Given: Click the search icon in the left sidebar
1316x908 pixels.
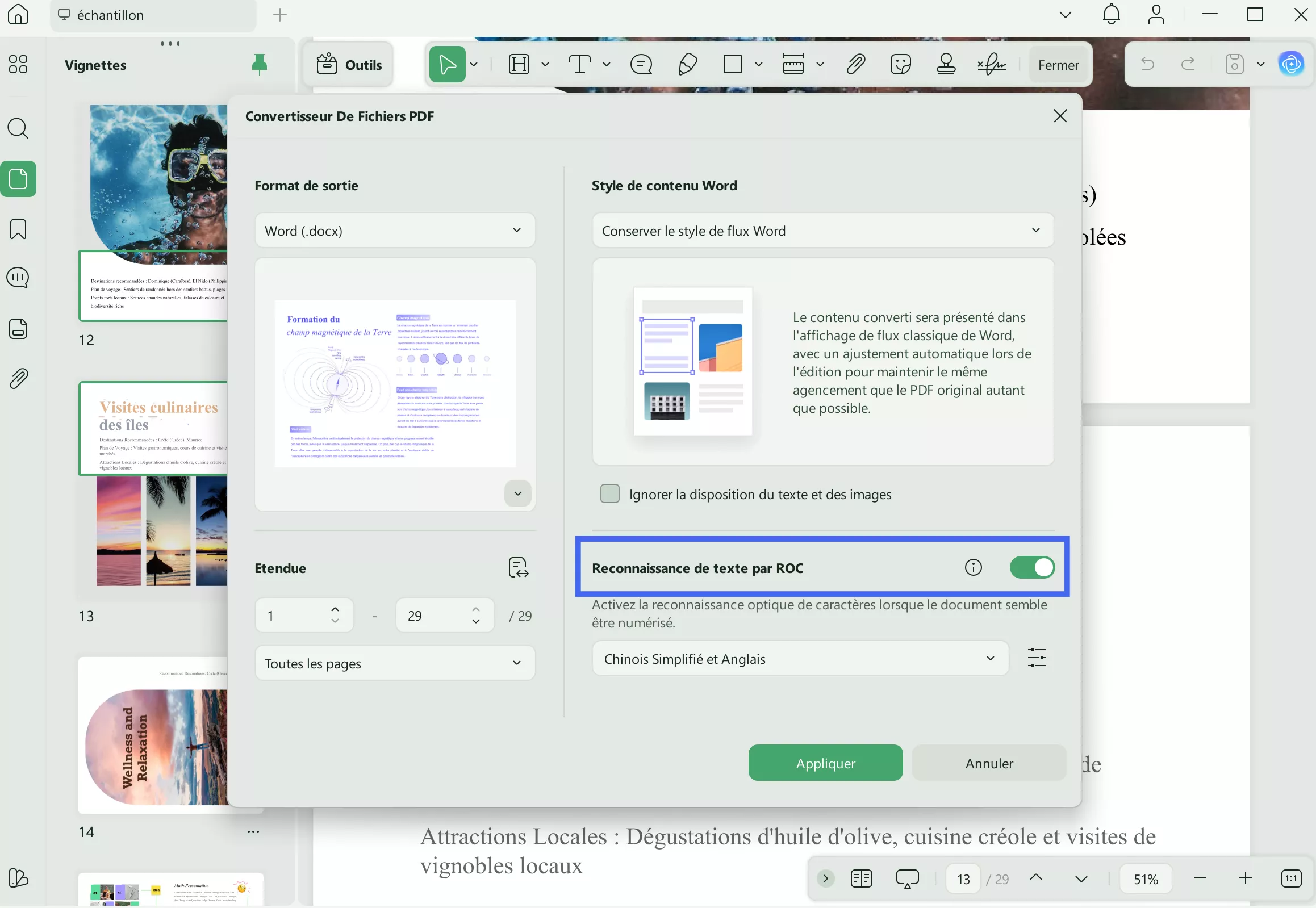Looking at the screenshot, I should (x=18, y=128).
